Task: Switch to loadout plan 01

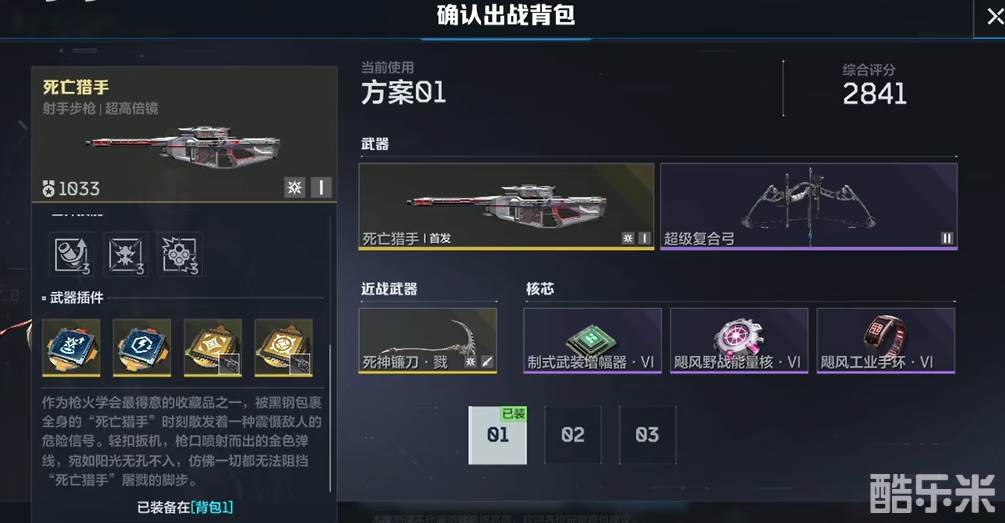Action: click(497, 435)
